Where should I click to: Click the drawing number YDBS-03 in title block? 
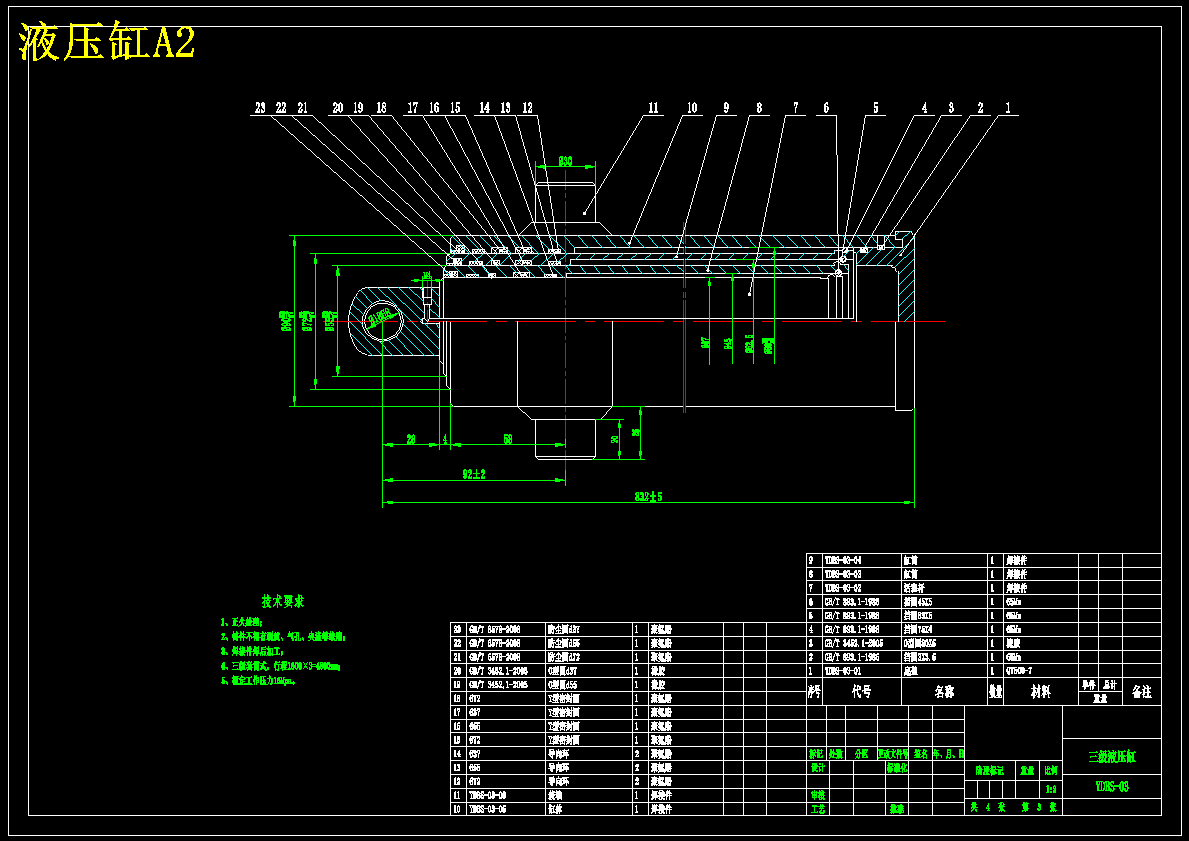[x=1112, y=786]
